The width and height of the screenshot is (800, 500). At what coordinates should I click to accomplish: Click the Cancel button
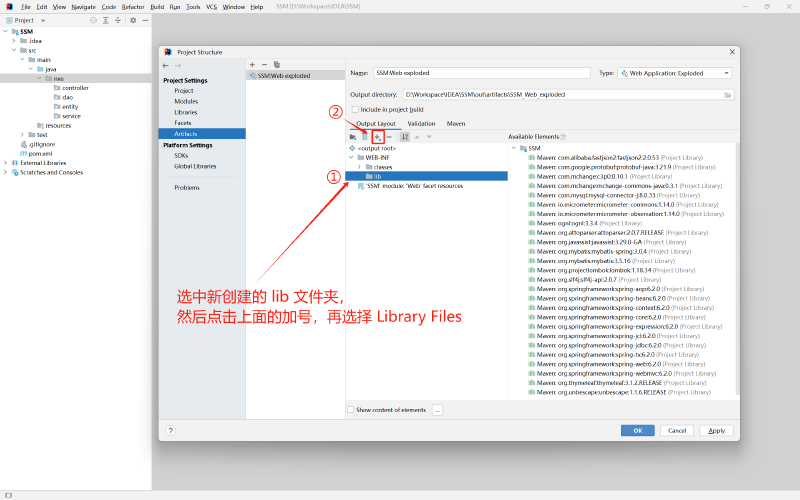click(x=677, y=431)
